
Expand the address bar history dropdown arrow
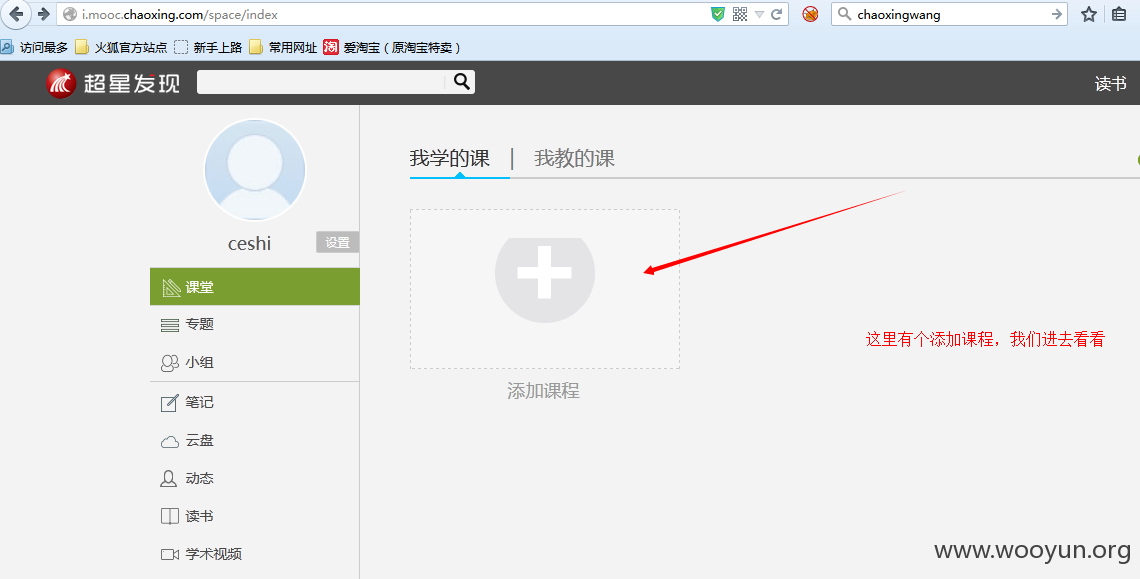point(759,15)
